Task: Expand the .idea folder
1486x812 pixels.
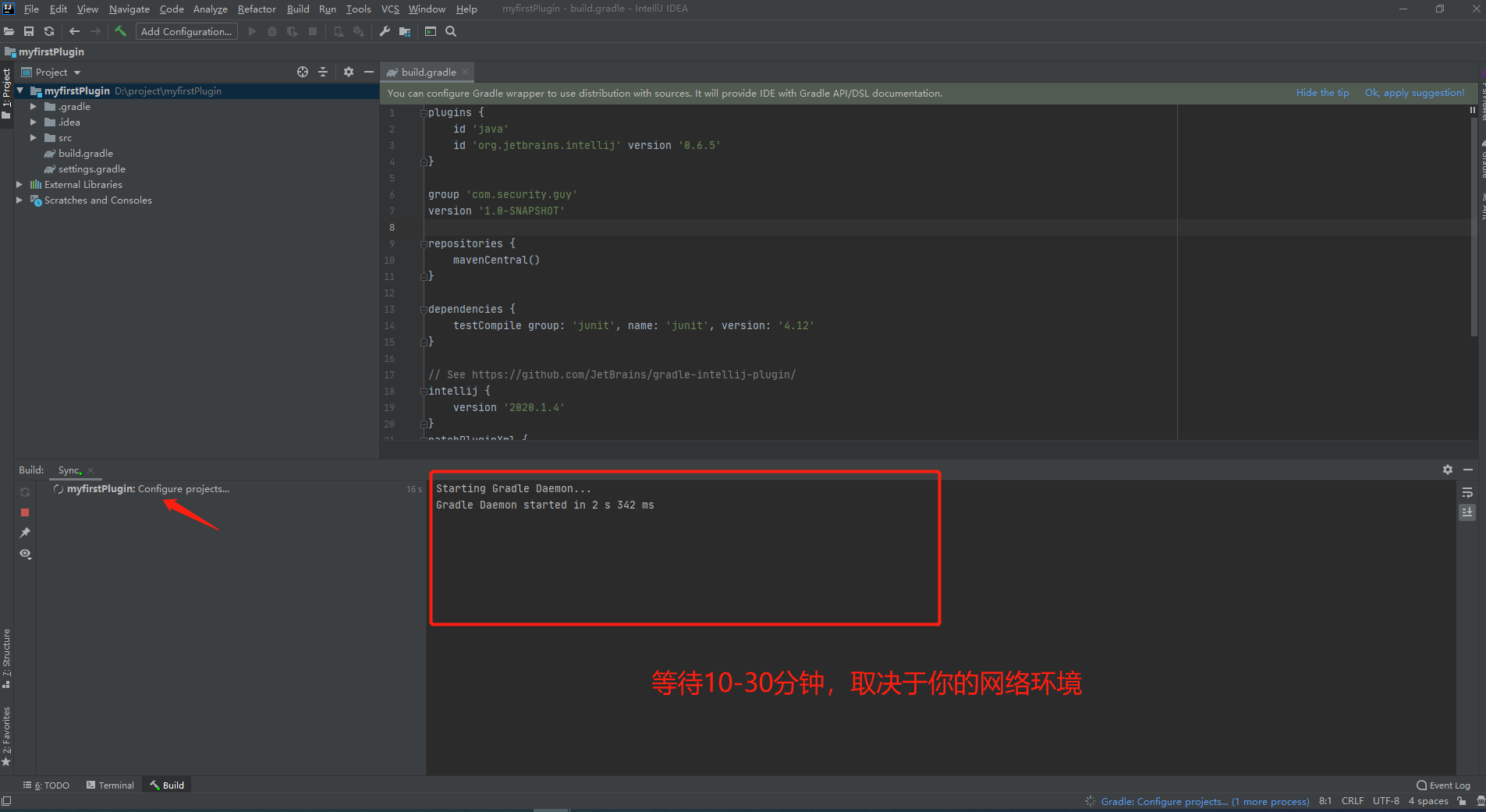Action: click(x=34, y=122)
